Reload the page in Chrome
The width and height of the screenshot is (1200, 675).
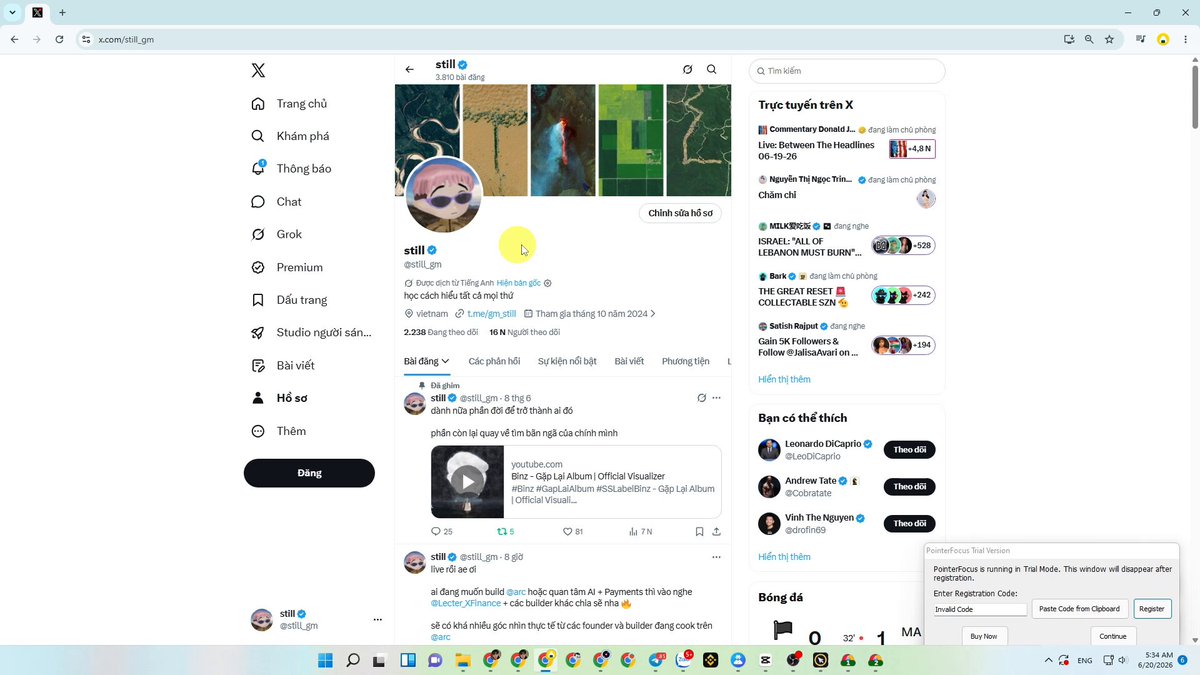(59, 39)
